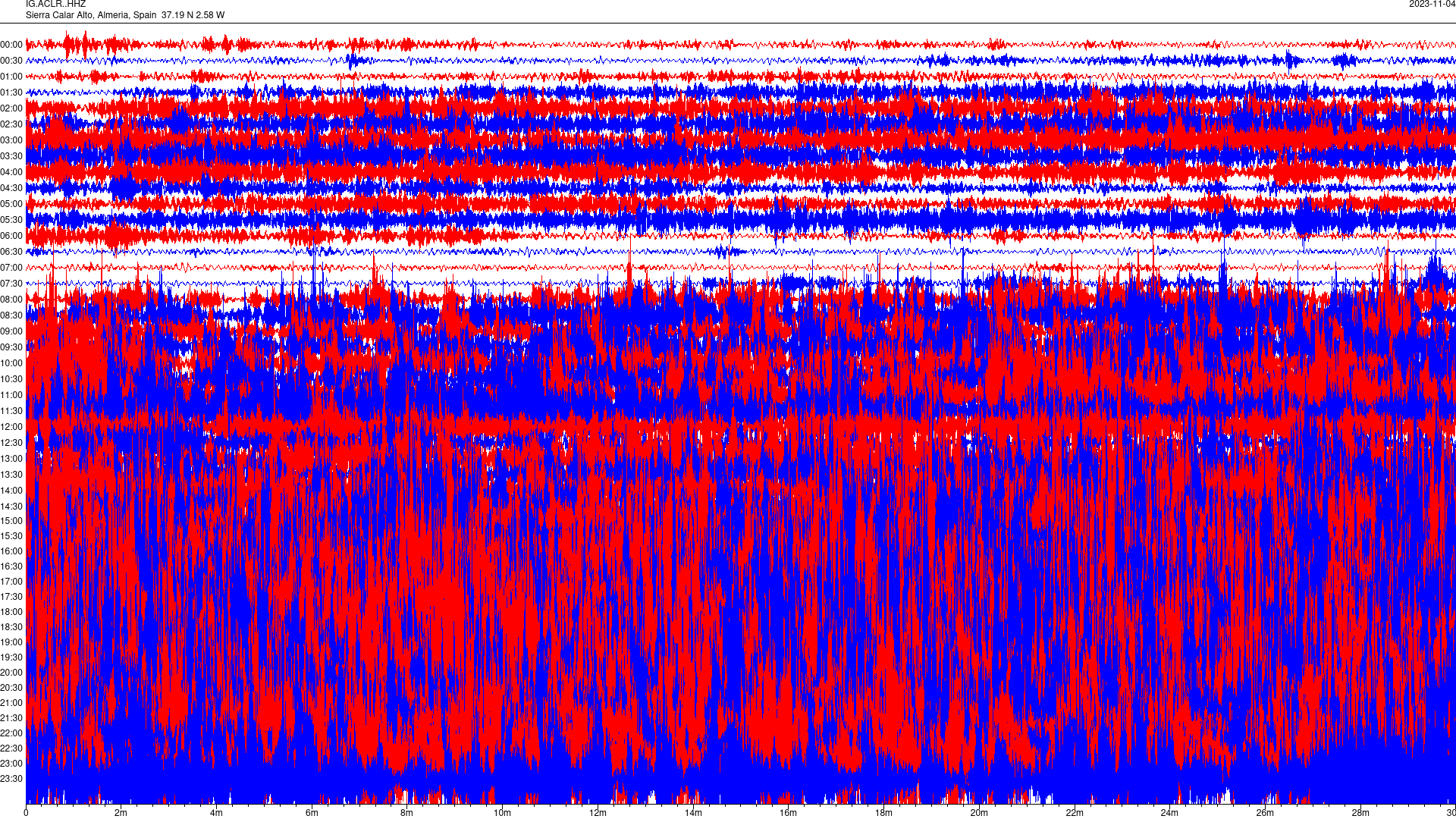Viewport: 1456px width, 819px height.
Task: Select the 02:30 time row label
Action: (11, 124)
